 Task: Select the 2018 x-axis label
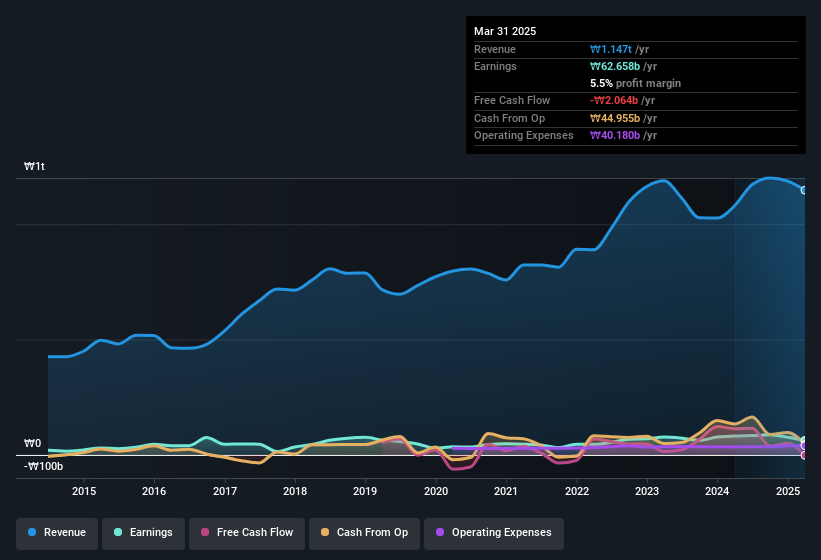tap(295, 491)
